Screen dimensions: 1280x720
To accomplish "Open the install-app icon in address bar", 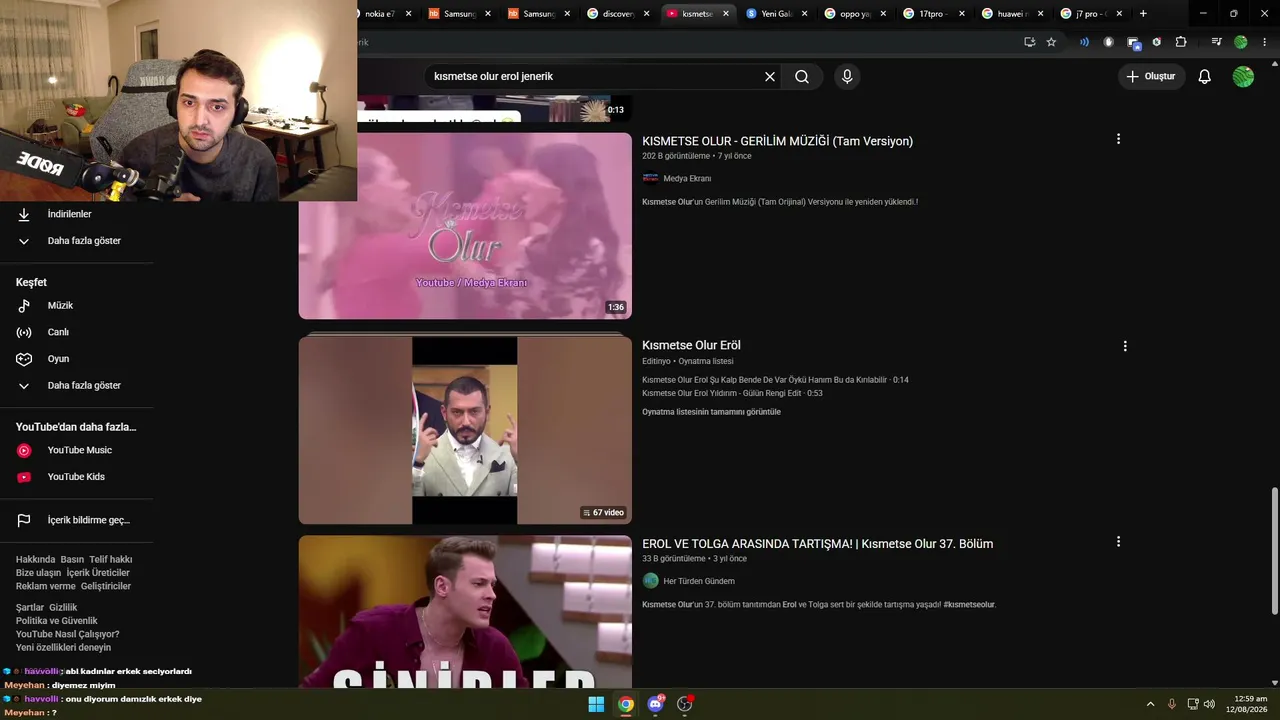I will pos(1029,42).
